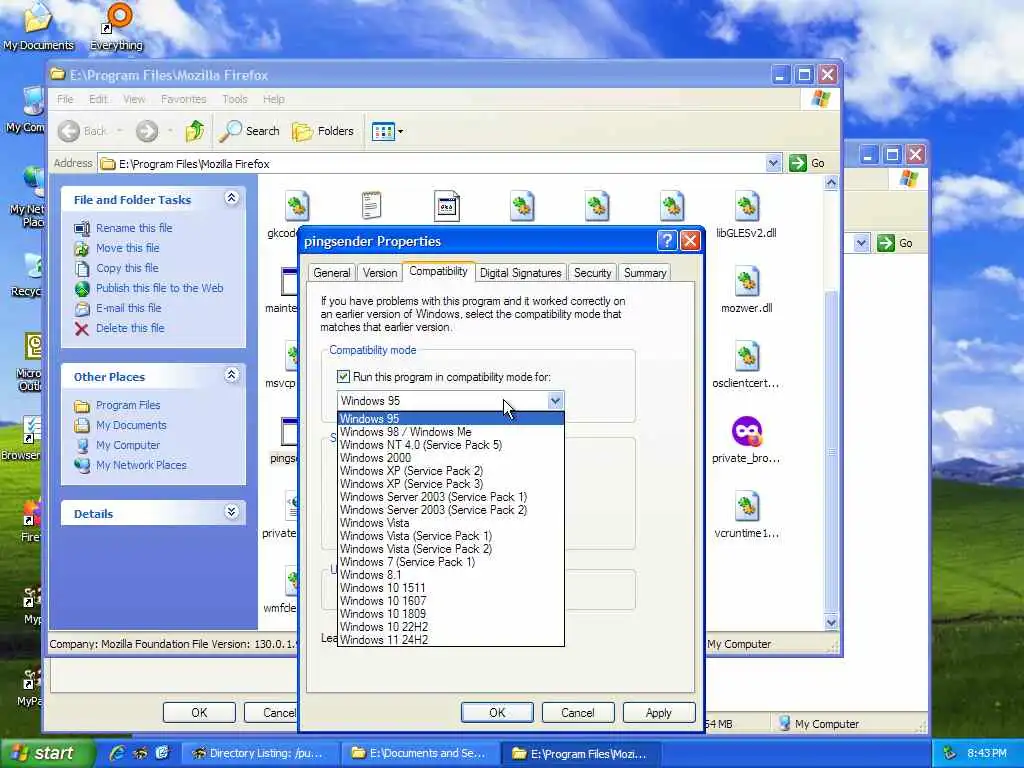Click Delete this file task
This screenshot has height=768, width=1024.
tap(130, 328)
